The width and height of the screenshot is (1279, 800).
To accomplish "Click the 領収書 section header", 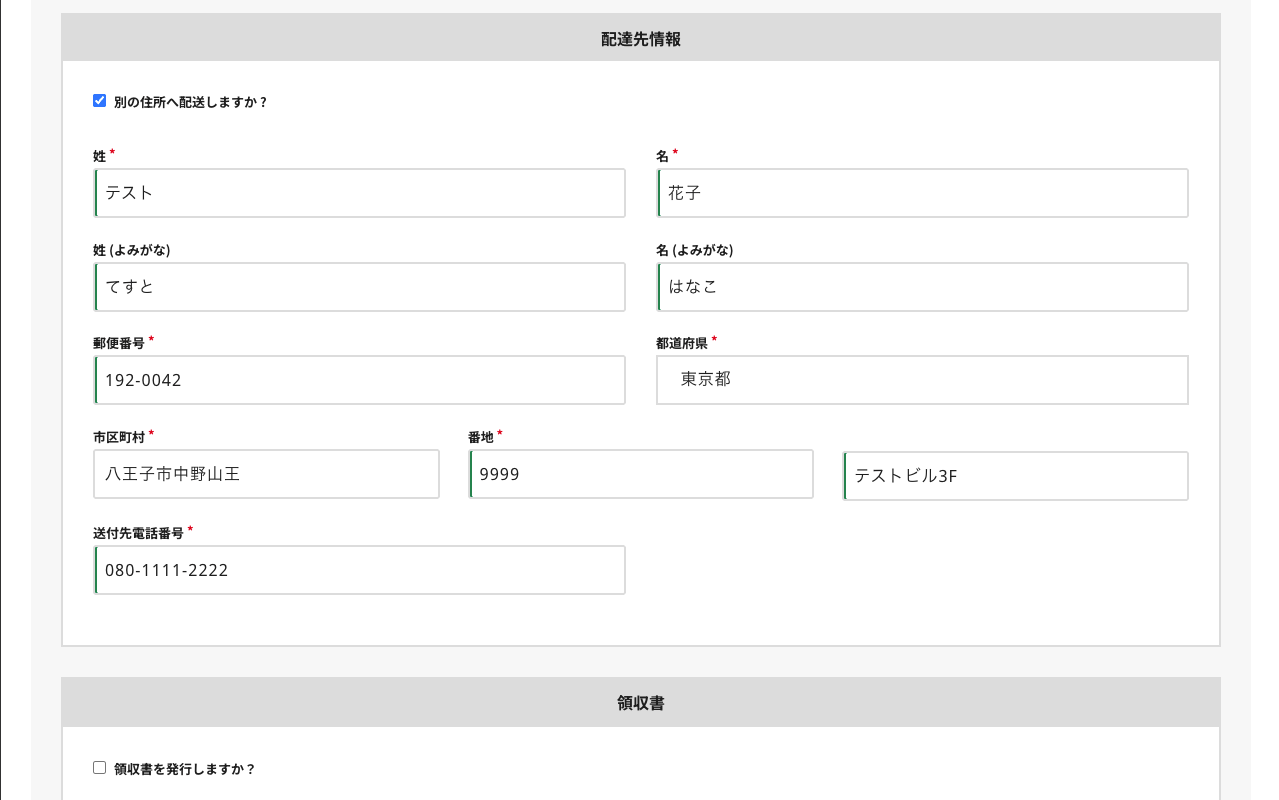I will pyautogui.click(x=640, y=703).
